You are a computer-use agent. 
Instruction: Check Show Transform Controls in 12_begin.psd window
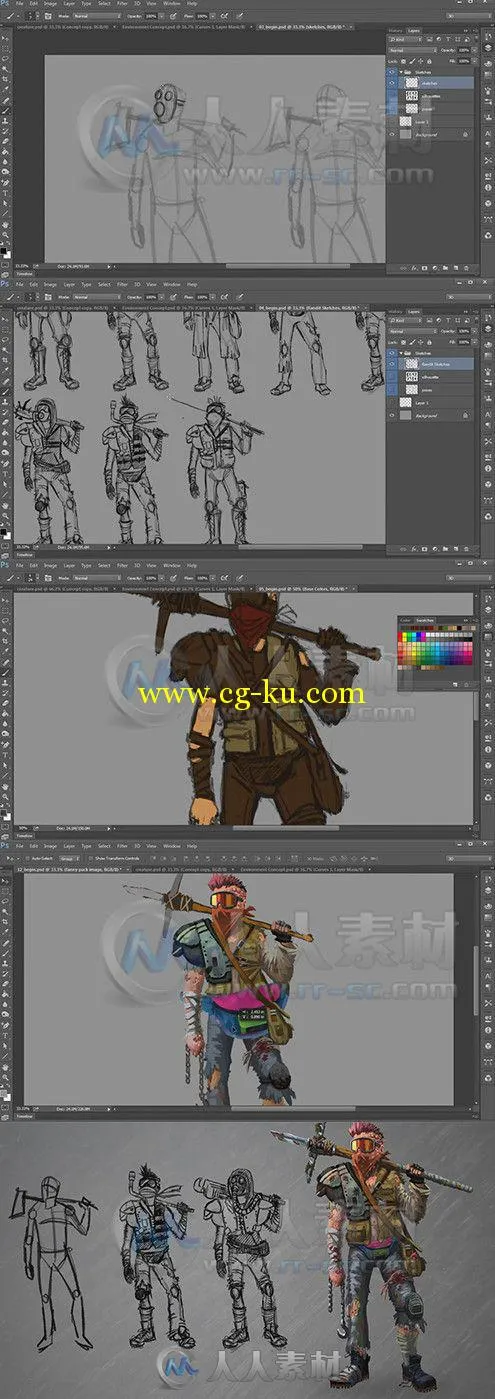pos(90,858)
